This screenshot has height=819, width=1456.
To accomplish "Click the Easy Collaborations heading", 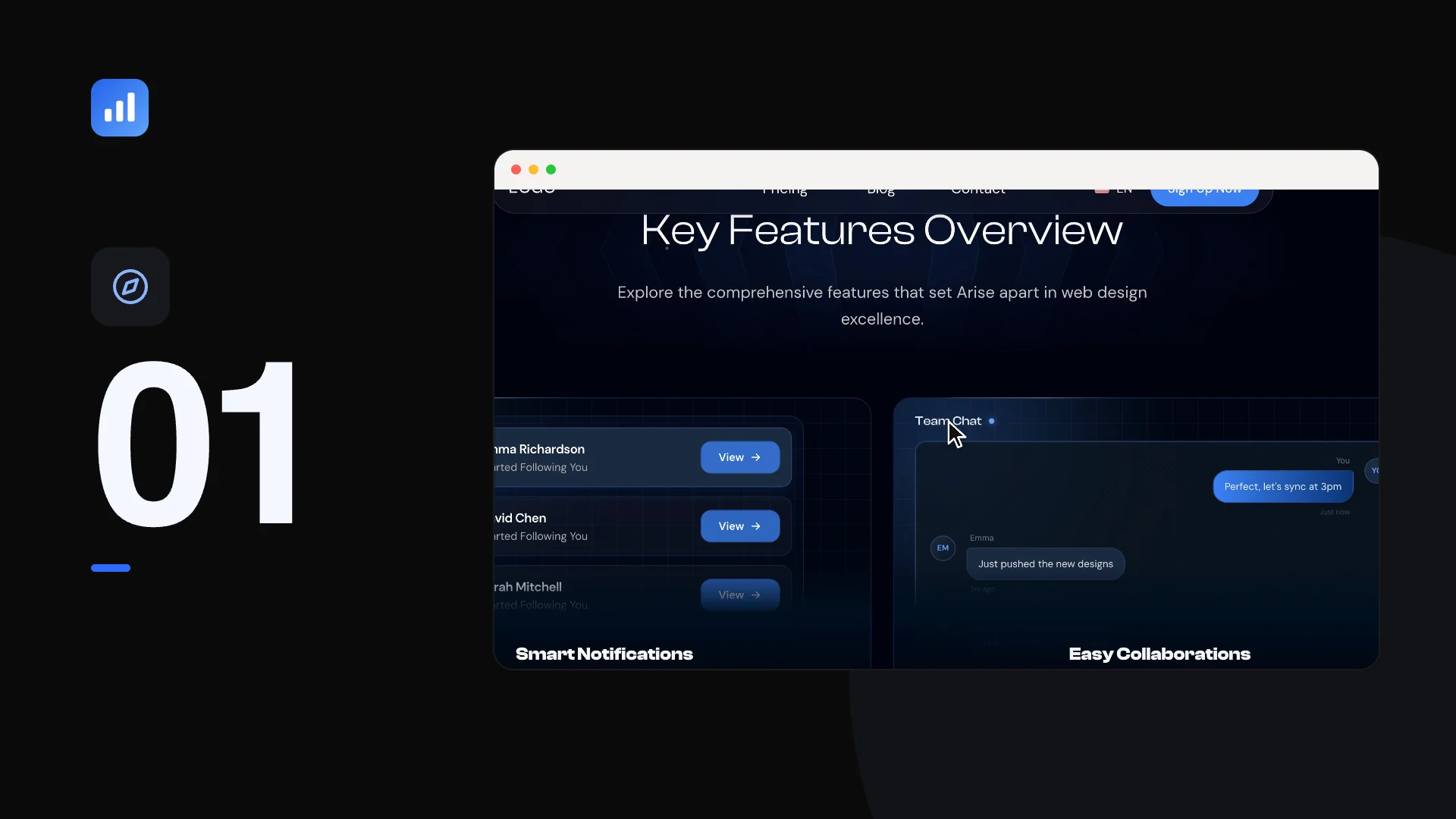I will pos(1159,654).
